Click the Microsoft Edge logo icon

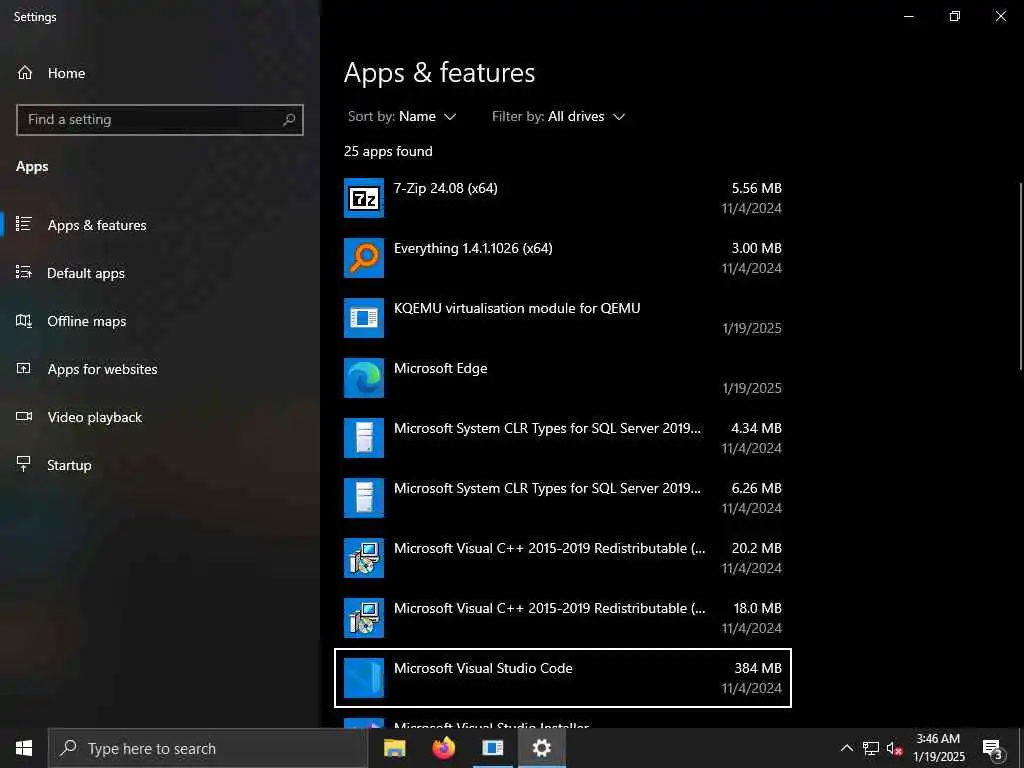pos(364,377)
